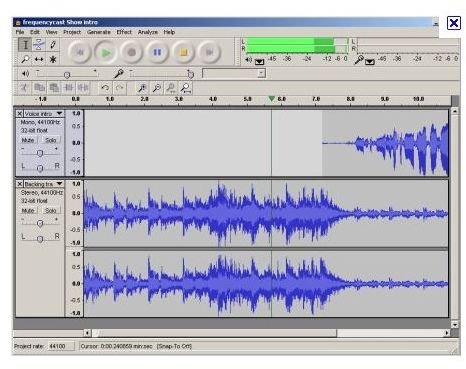Click the horizontal scrollbar left arrow
The image size is (466, 369).
[87, 333]
